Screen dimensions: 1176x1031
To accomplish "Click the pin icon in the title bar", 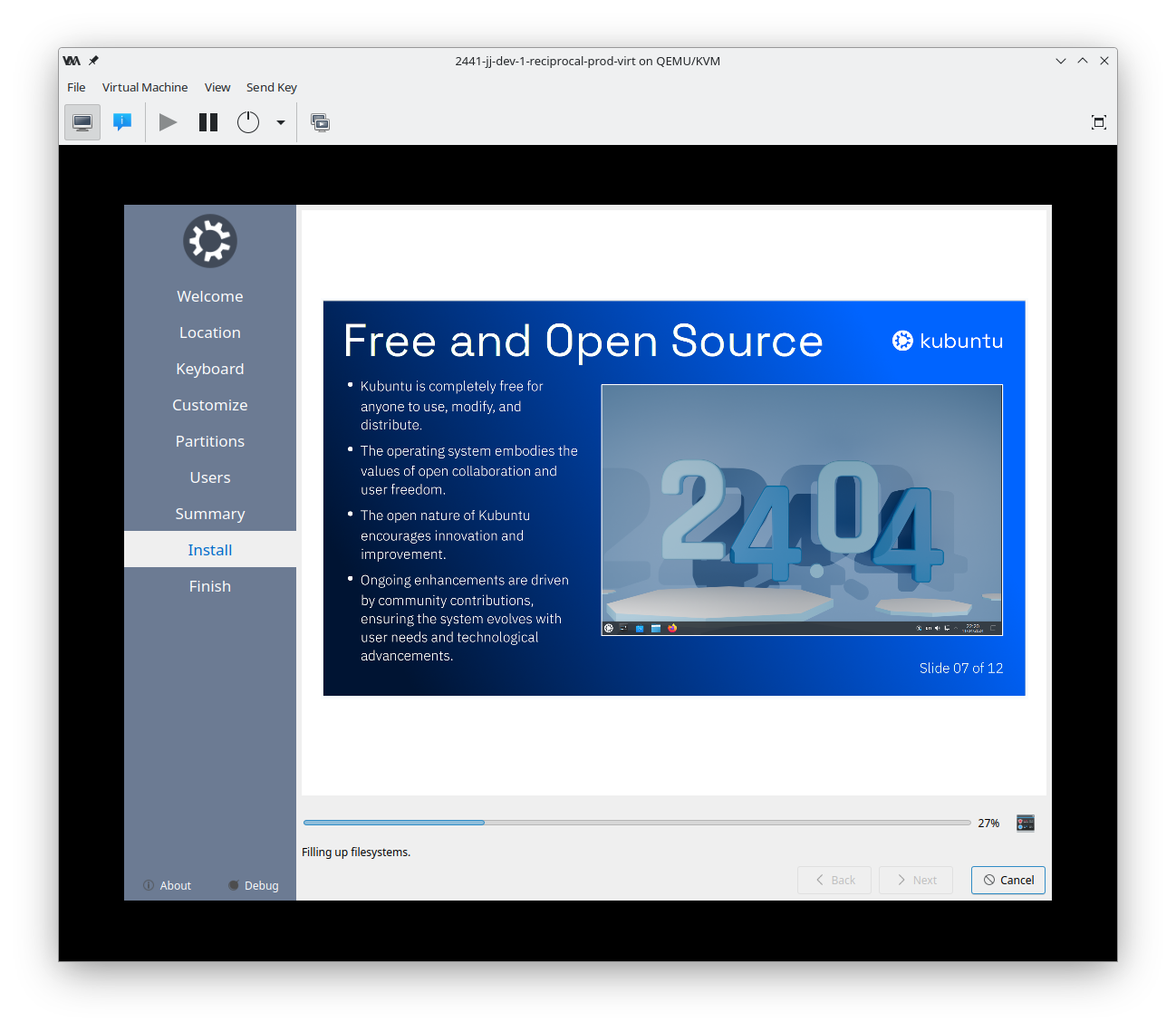I will 93,61.
